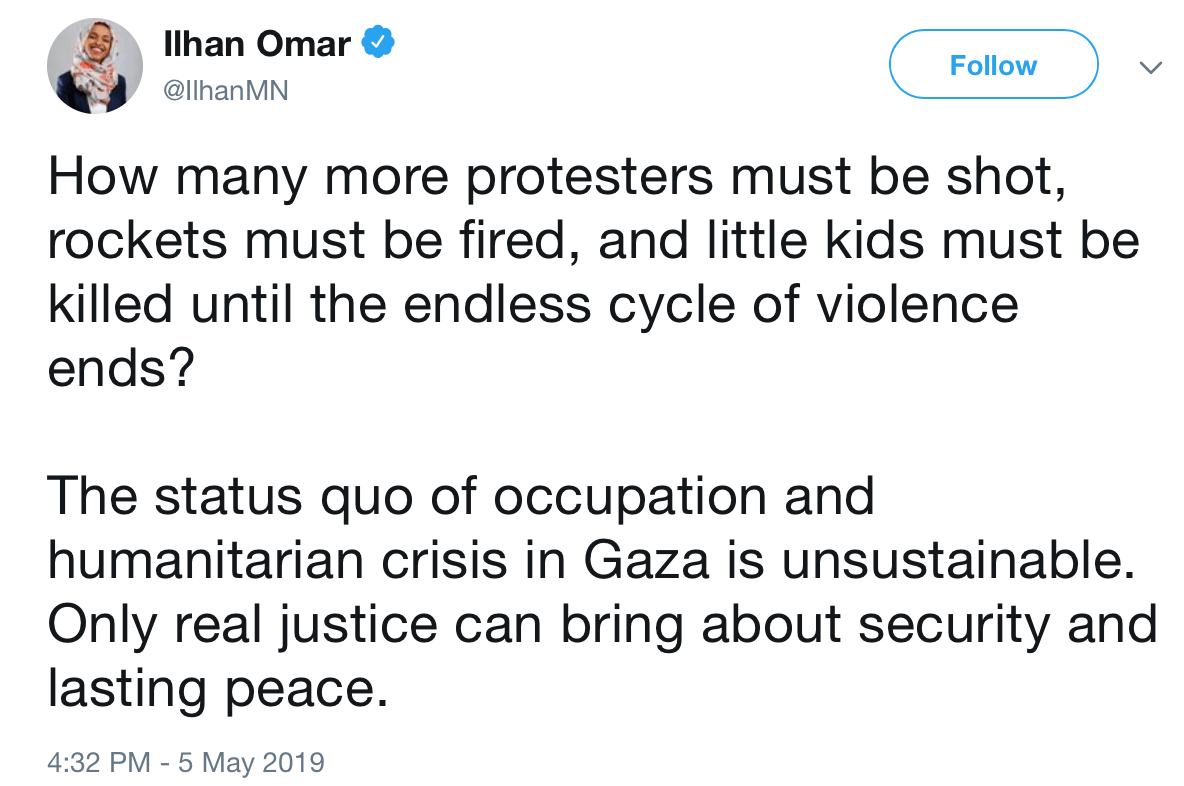
Task: Click the line 'rockets must be fired'
Action: (593, 241)
